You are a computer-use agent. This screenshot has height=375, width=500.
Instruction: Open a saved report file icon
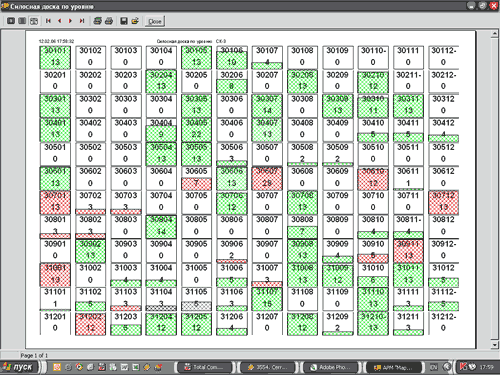tap(135, 21)
